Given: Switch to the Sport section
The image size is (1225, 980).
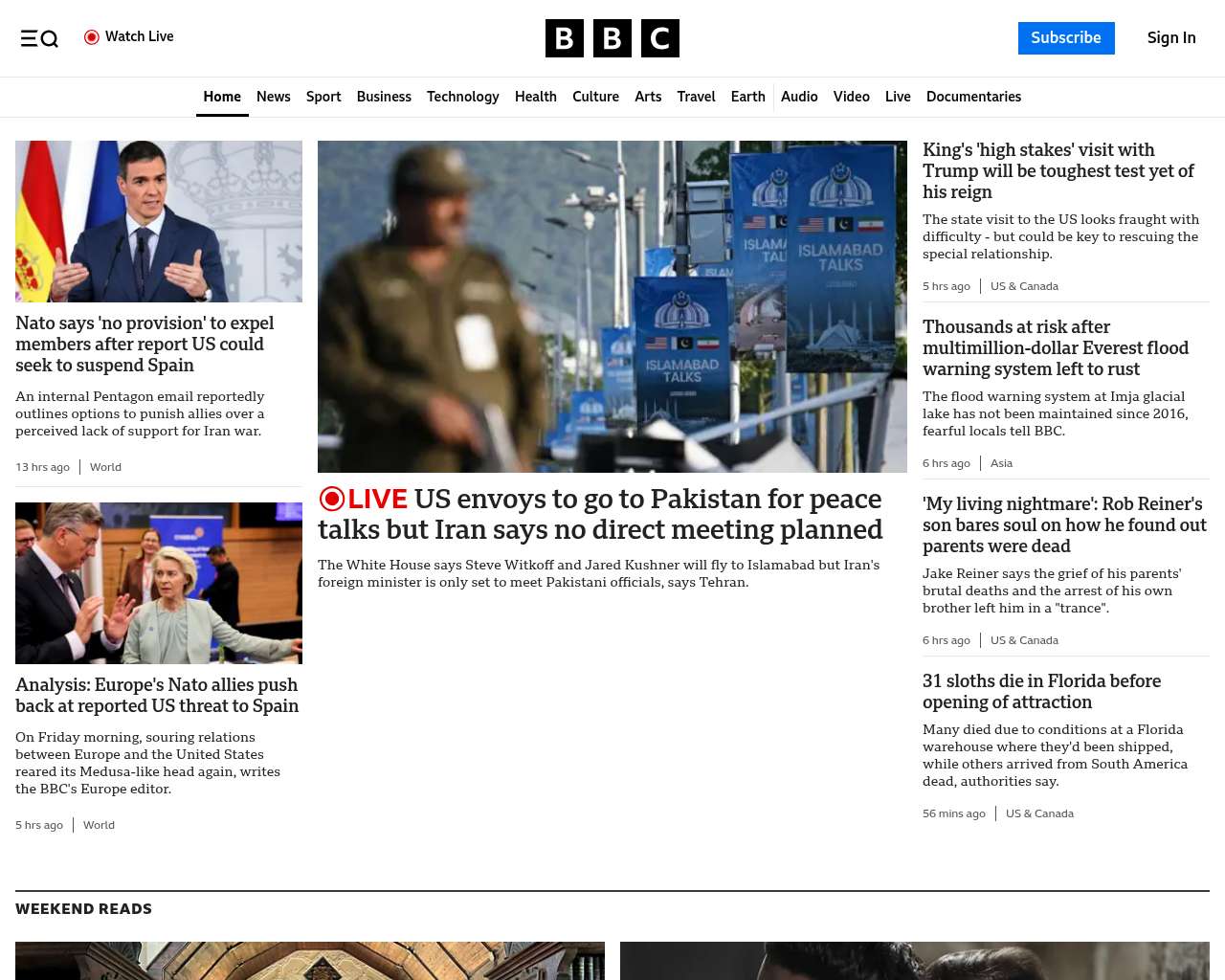Looking at the screenshot, I should pos(323,97).
